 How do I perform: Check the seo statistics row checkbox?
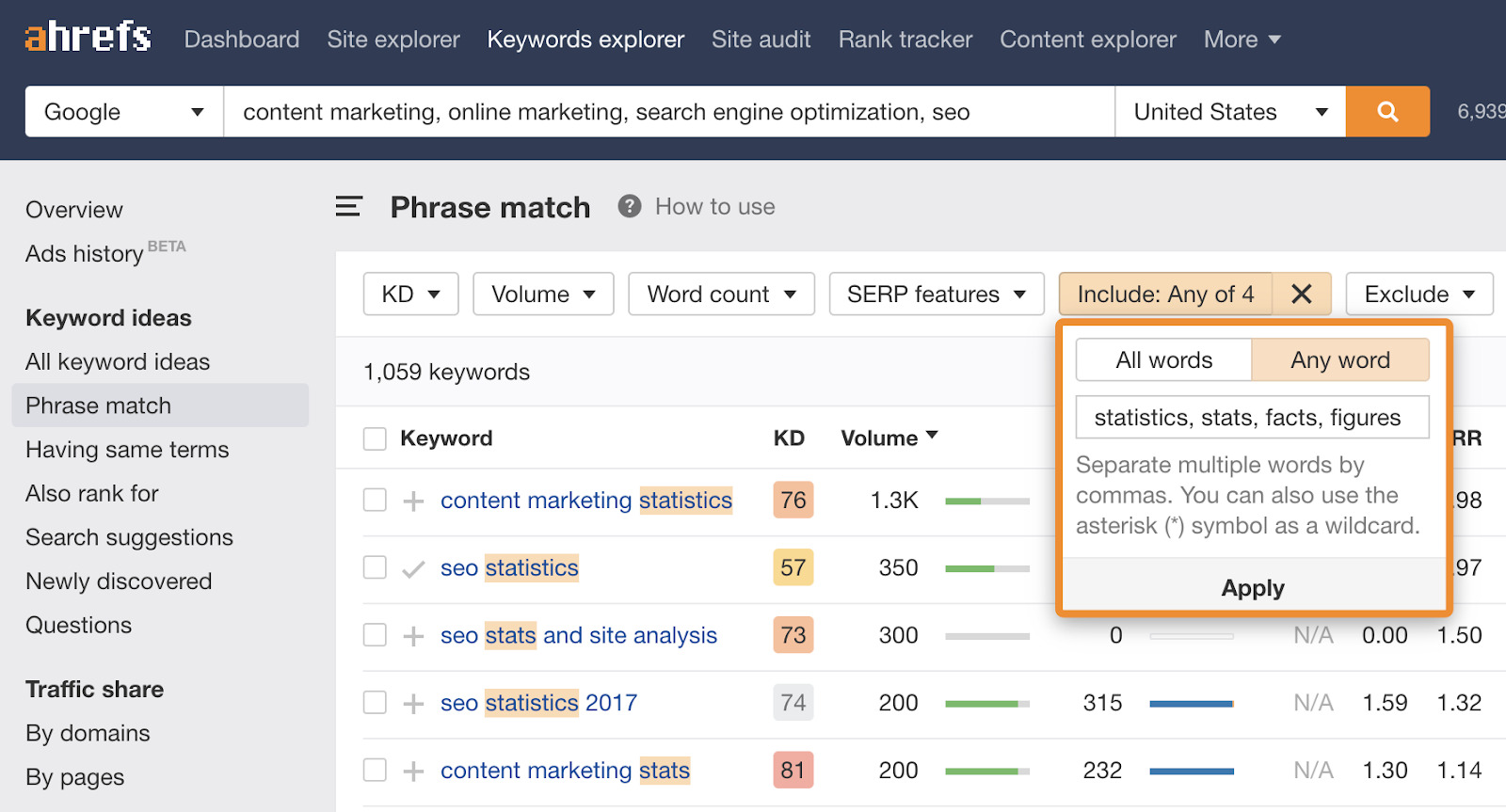tap(375, 567)
